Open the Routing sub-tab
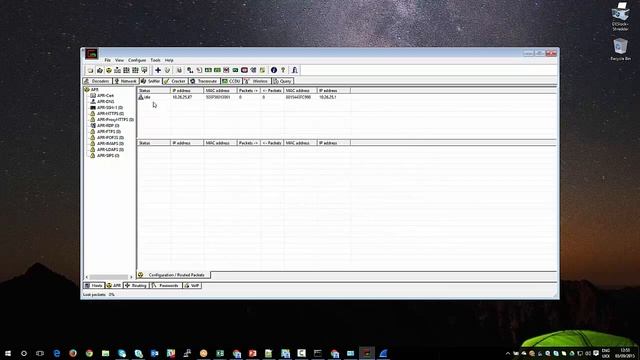 (136, 286)
